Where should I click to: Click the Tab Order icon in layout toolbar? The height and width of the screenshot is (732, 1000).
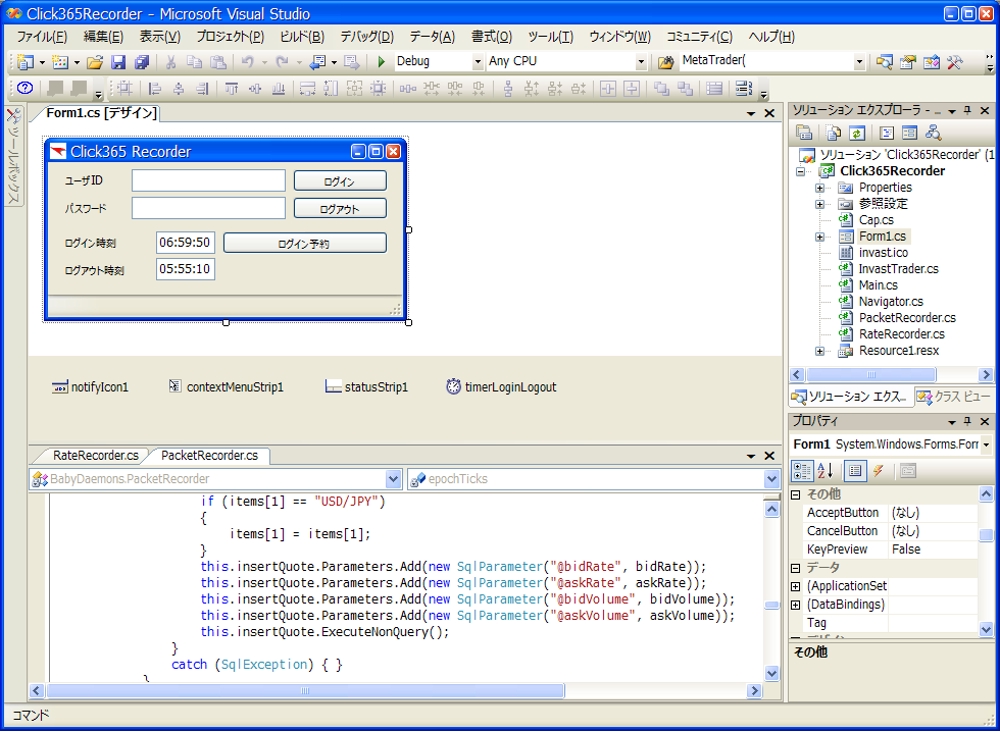[x=742, y=88]
